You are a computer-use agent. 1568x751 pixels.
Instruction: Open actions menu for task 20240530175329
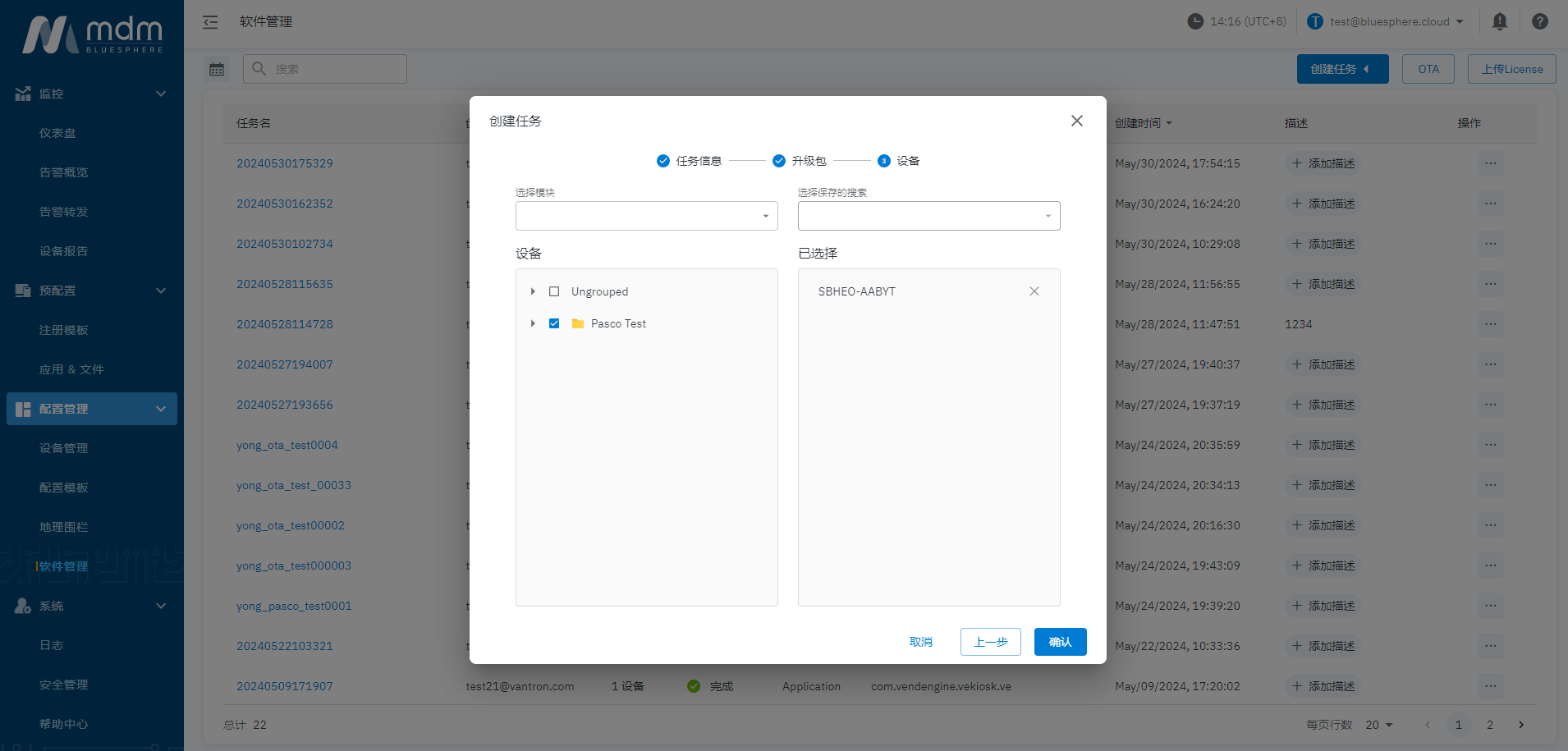[1490, 163]
